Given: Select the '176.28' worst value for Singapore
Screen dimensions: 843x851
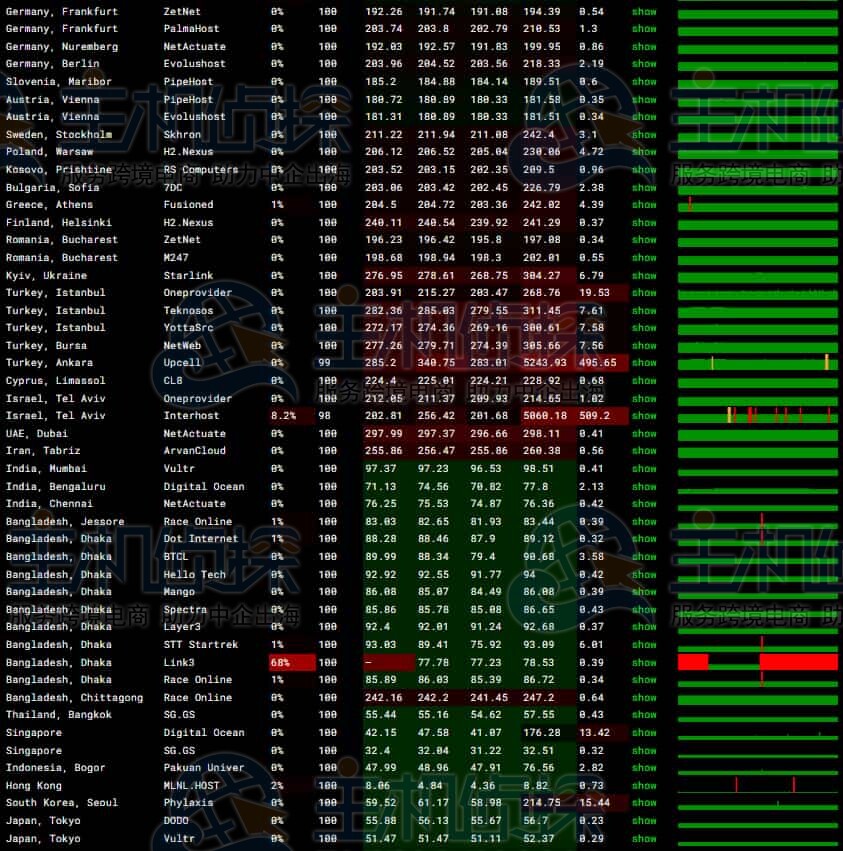Looking at the screenshot, I should [x=541, y=733].
